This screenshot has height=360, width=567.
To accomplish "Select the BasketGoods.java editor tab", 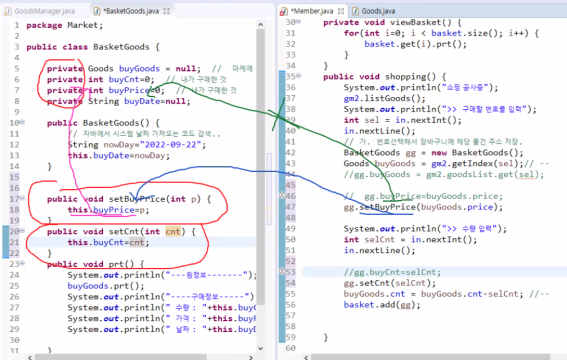I will coord(131,11).
